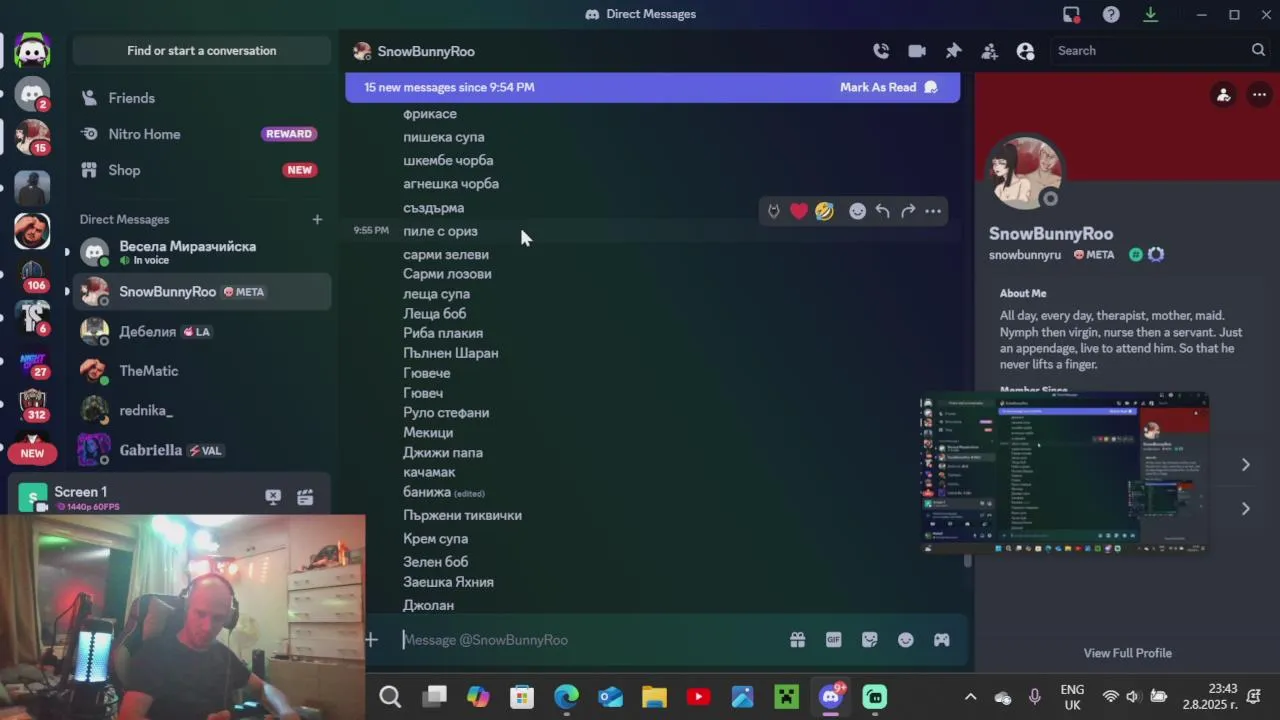The image size is (1280, 720).
Task: Start a video call
Action: click(917, 51)
